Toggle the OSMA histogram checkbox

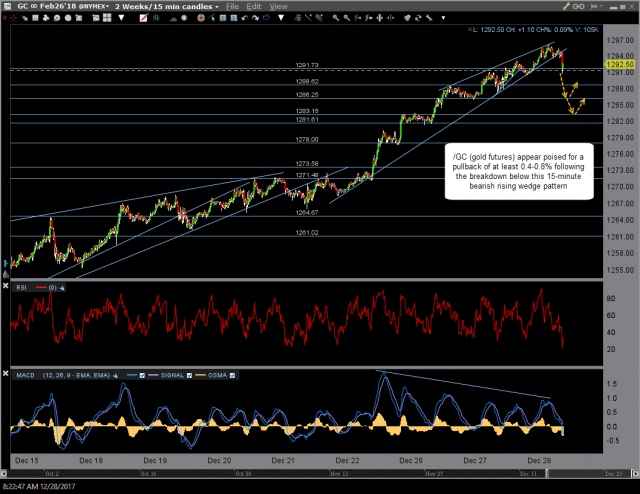233,376
